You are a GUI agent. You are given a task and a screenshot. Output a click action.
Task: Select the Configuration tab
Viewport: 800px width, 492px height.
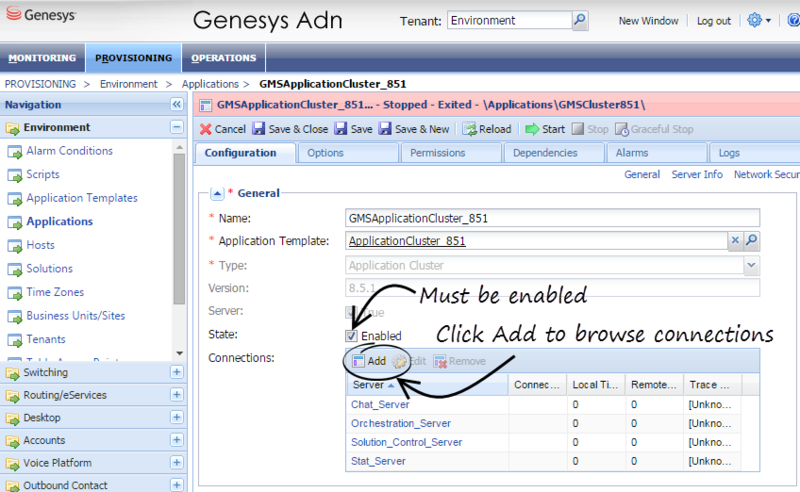(x=245, y=153)
